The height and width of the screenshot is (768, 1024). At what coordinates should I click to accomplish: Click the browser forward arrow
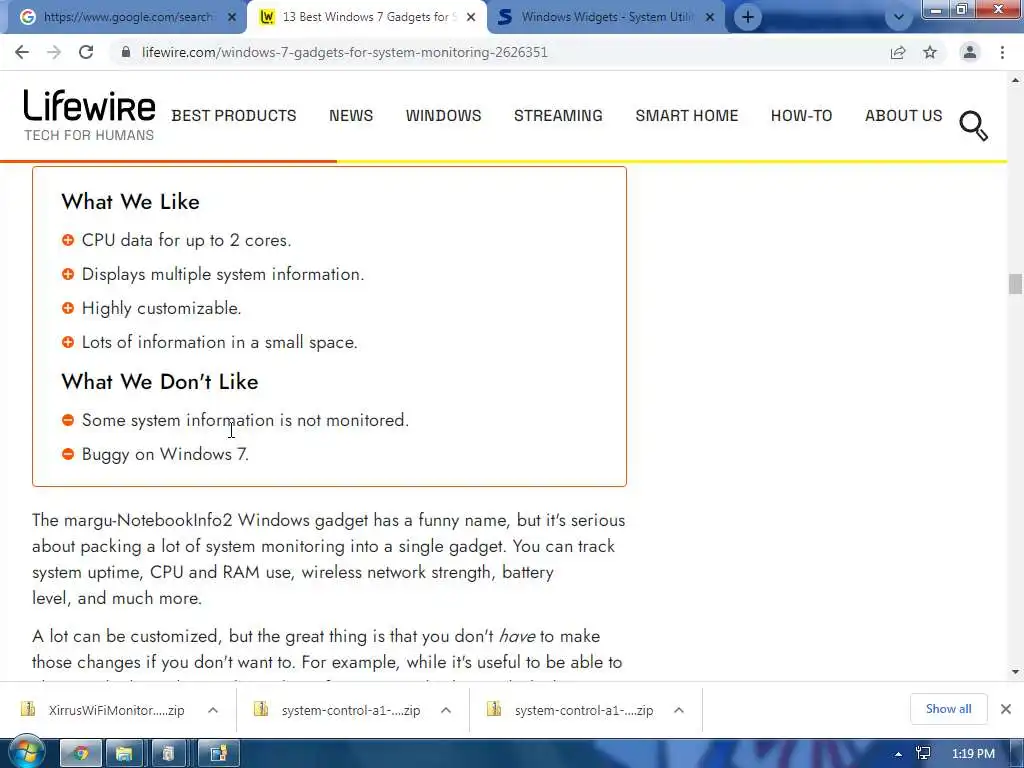[x=54, y=52]
